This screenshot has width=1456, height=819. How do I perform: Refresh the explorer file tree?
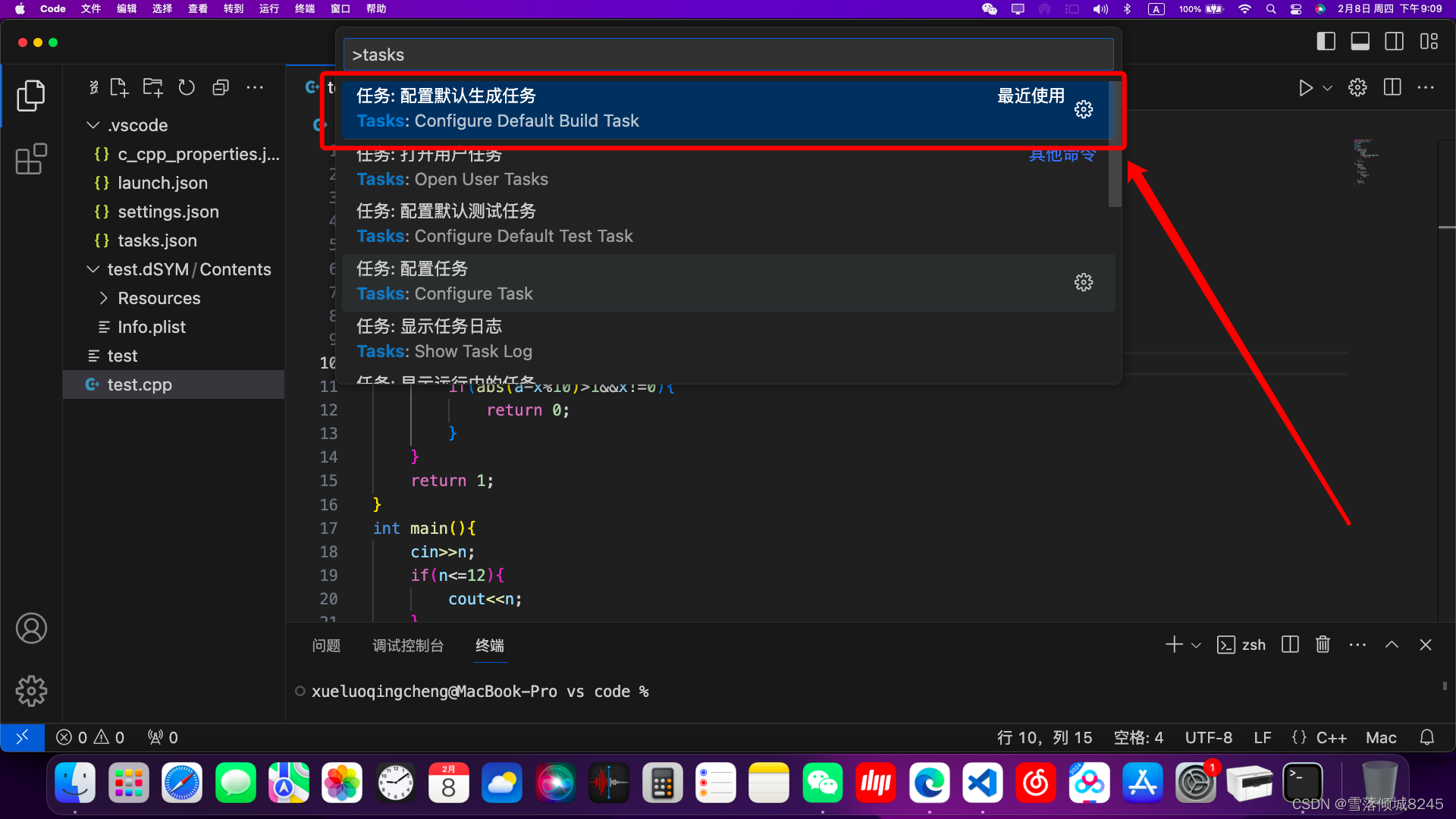pyautogui.click(x=187, y=88)
